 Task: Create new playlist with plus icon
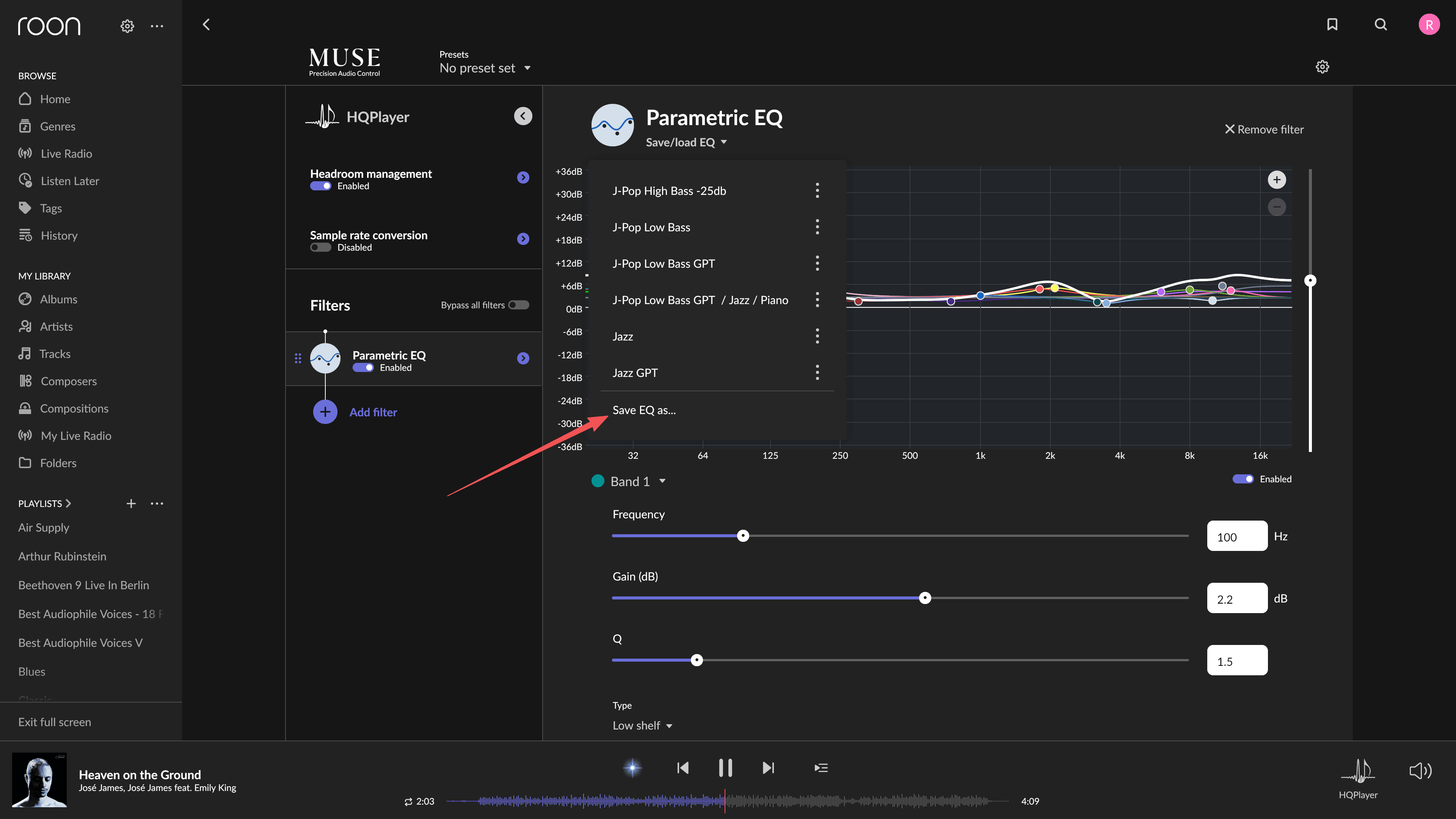tap(130, 503)
